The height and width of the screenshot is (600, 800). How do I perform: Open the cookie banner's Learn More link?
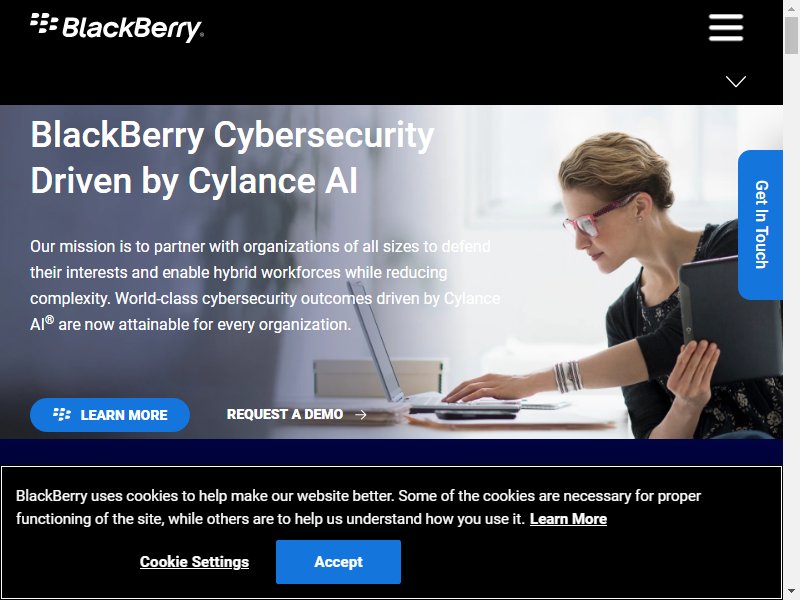(568, 519)
